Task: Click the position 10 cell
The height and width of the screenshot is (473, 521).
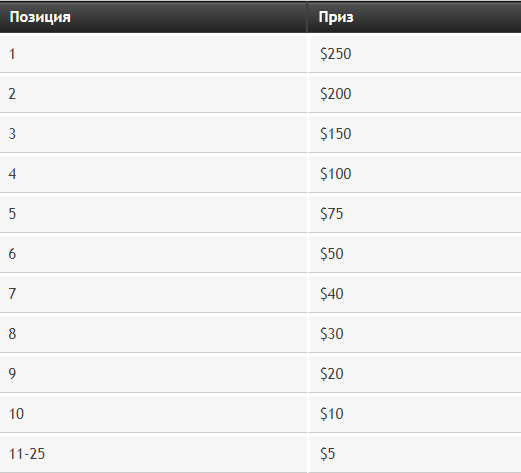Action: click(x=153, y=414)
